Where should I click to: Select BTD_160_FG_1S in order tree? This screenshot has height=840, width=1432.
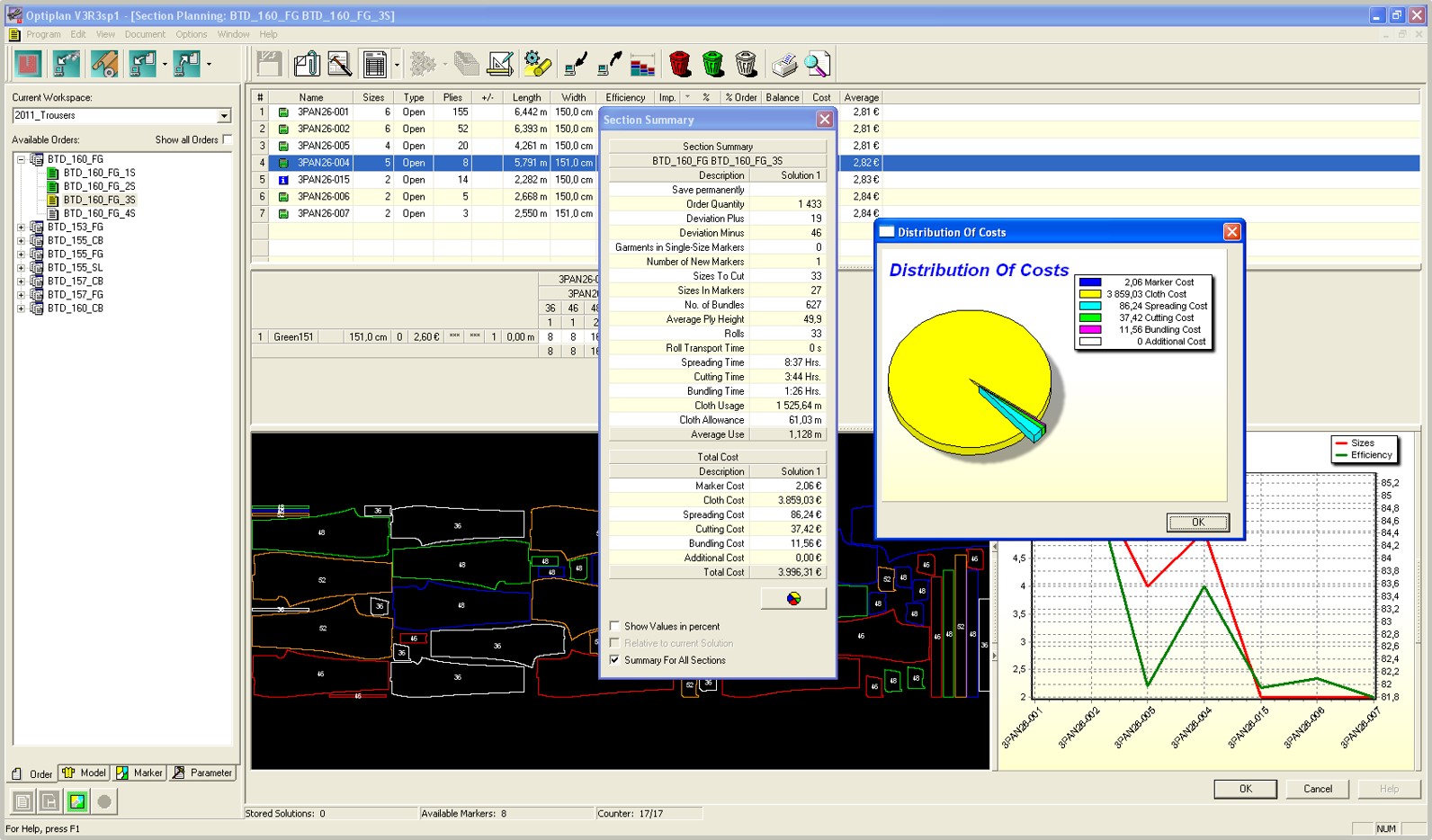tap(99, 173)
